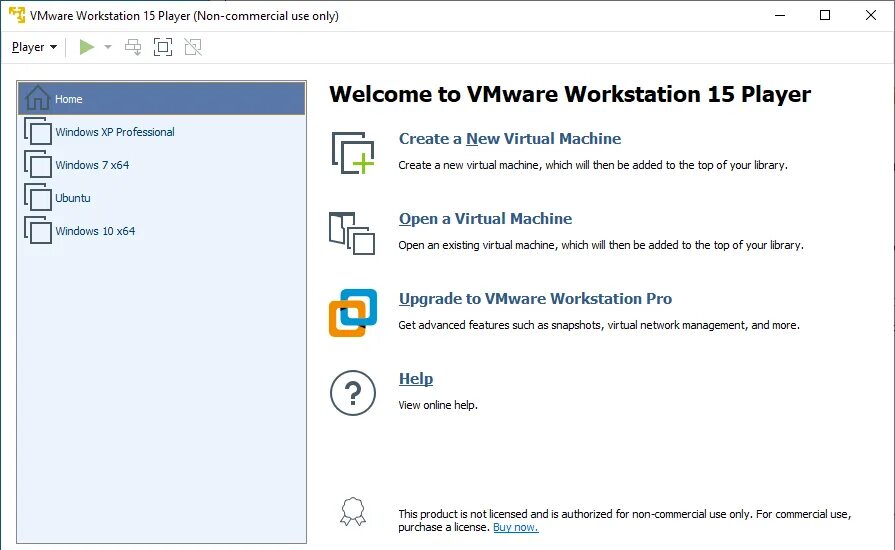Click the Help question mark icon

[353, 393]
